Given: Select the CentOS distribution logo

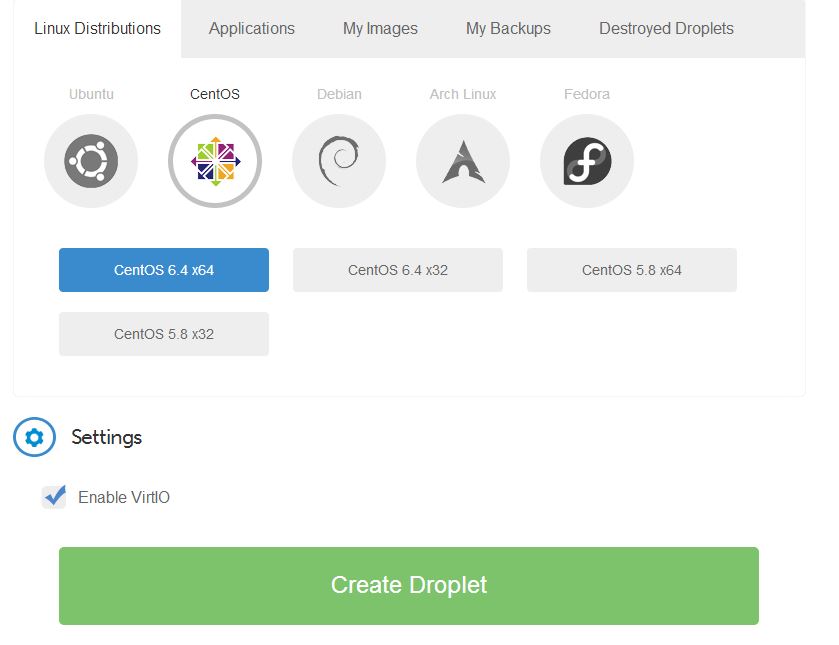Looking at the screenshot, I should 215,161.
